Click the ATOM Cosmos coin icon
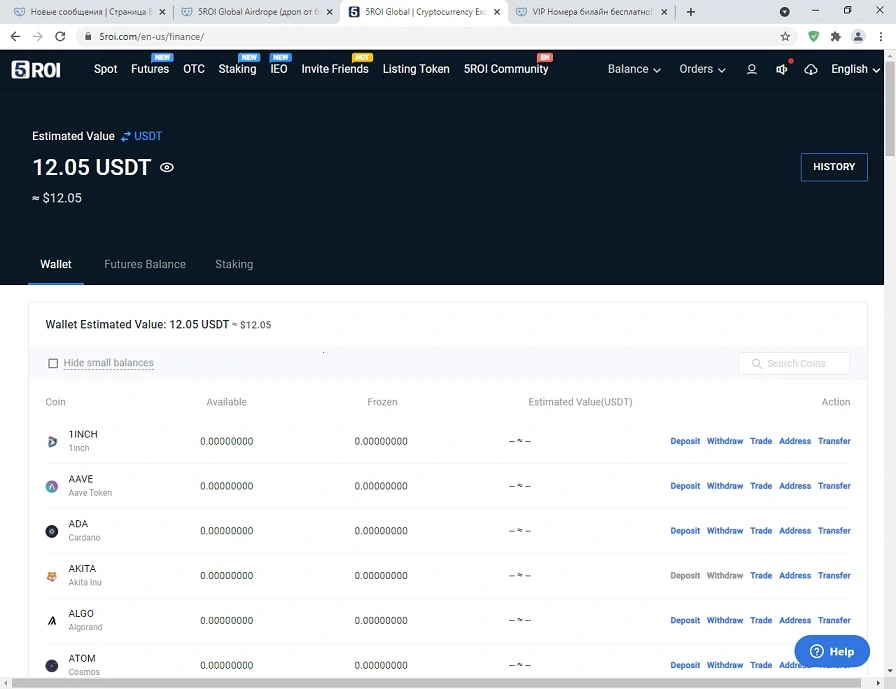The height and width of the screenshot is (689, 896). click(x=52, y=666)
